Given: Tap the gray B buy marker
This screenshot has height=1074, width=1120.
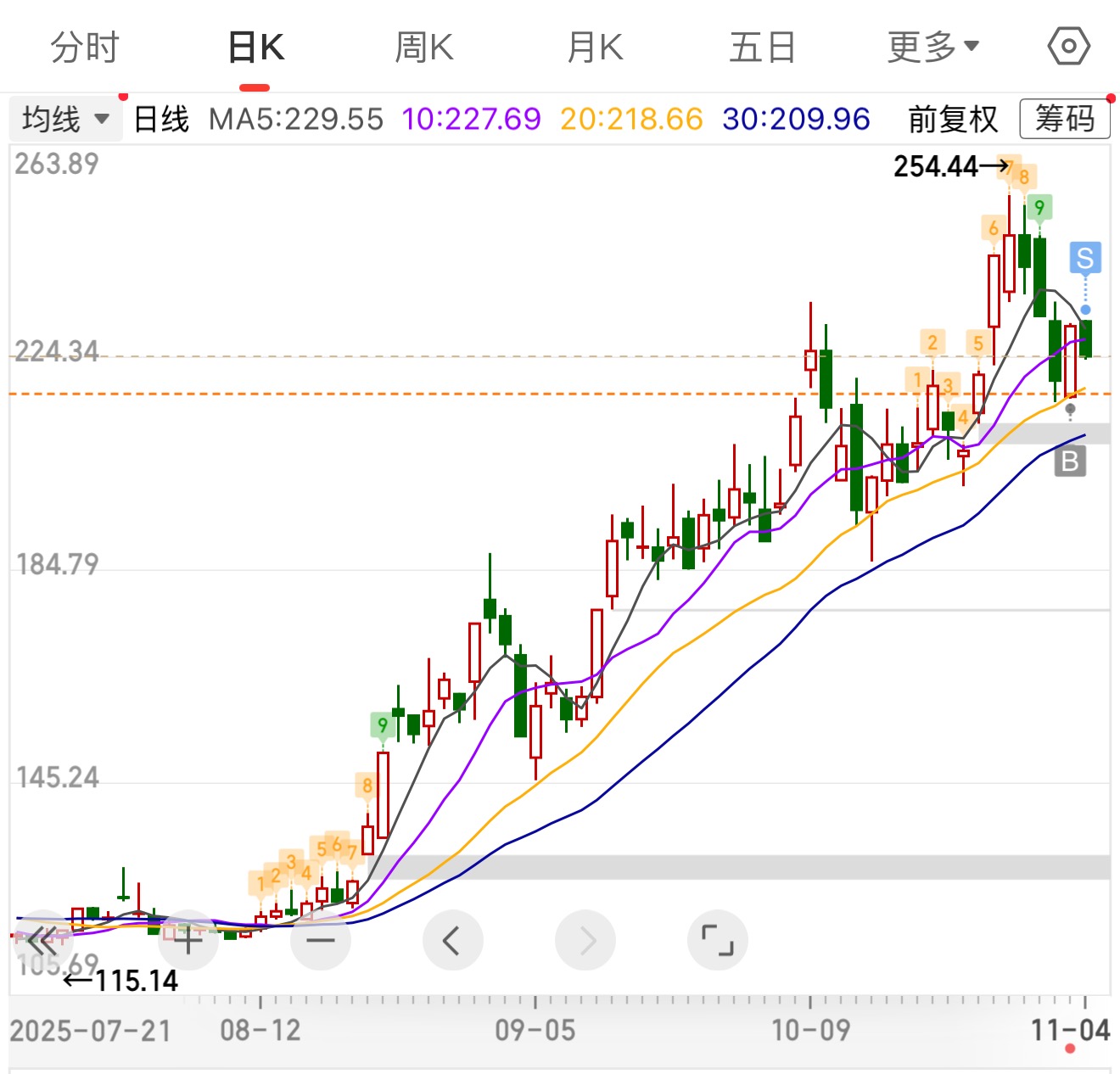Looking at the screenshot, I should click(x=1070, y=461).
